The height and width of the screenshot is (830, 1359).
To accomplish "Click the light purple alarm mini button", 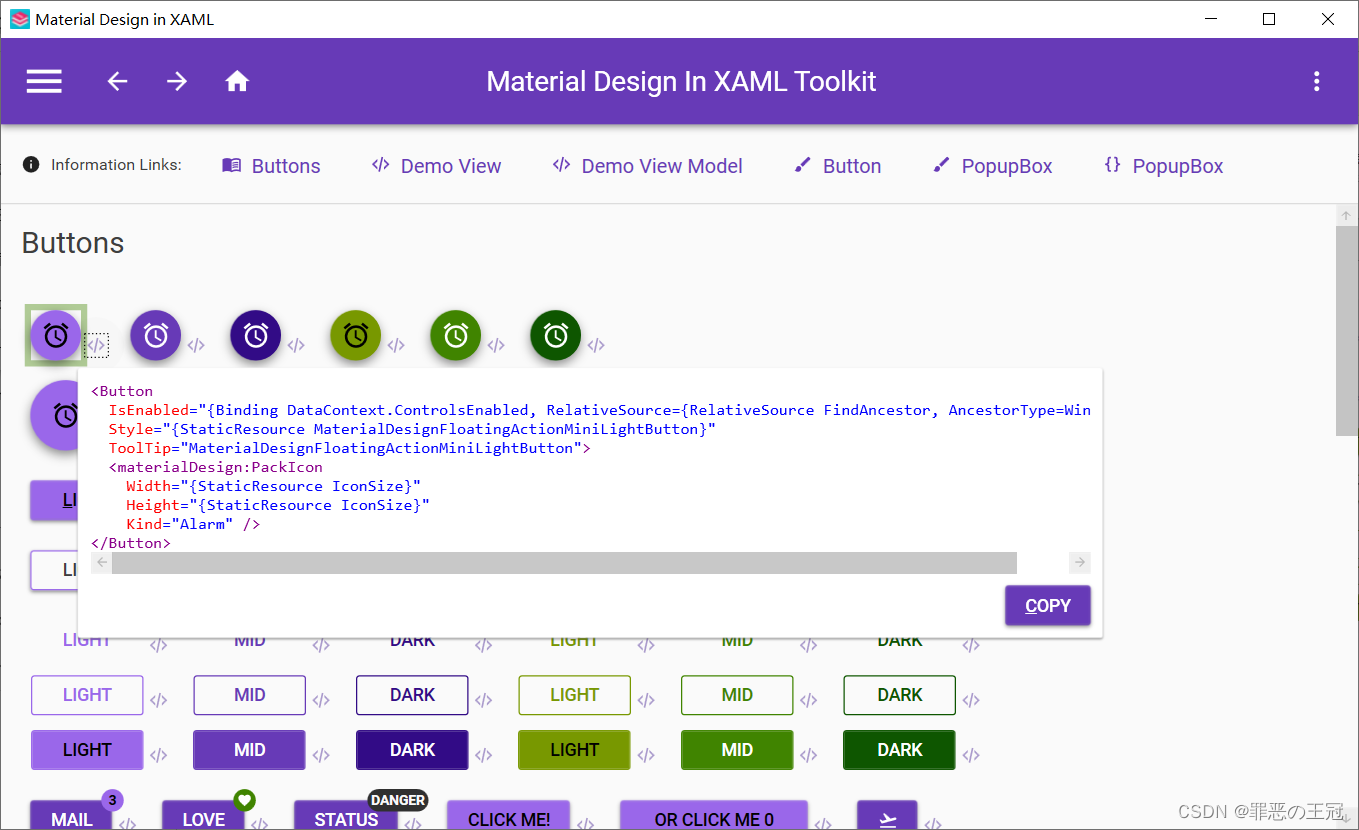I will (56, 335).
